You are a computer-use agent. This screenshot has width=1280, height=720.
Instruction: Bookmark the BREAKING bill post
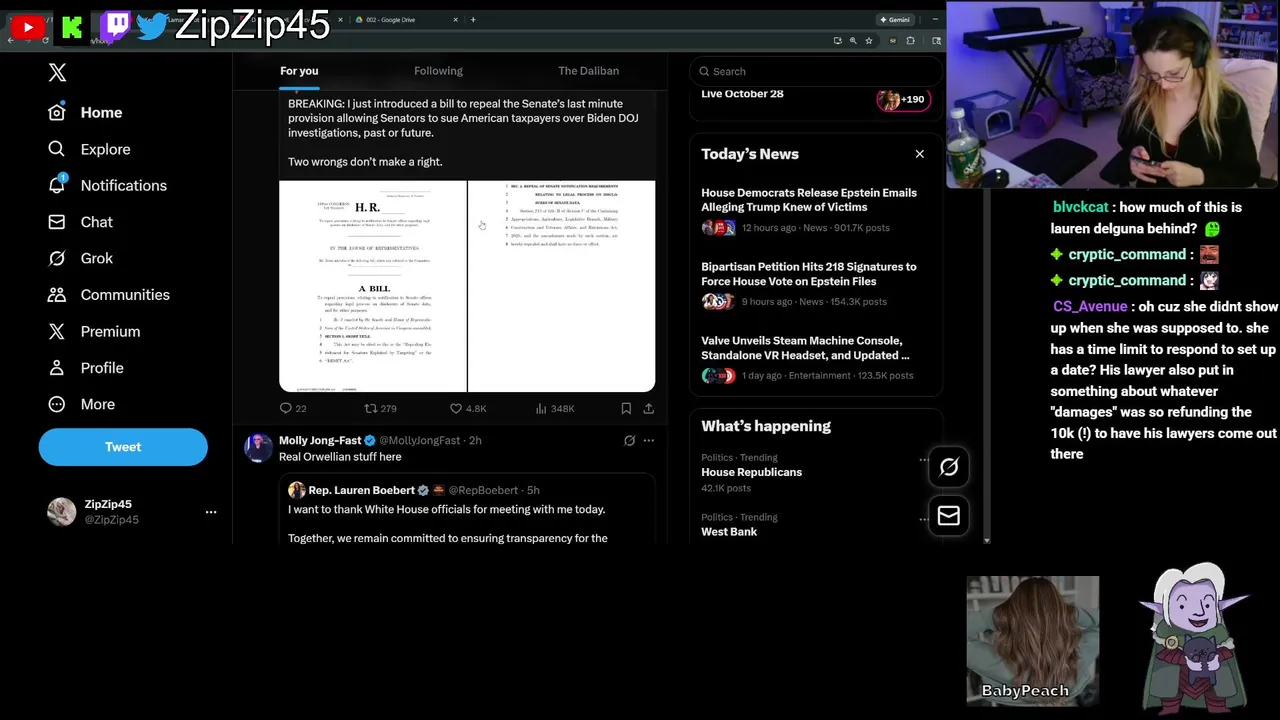pyautogui.click(x=626, y=408)
